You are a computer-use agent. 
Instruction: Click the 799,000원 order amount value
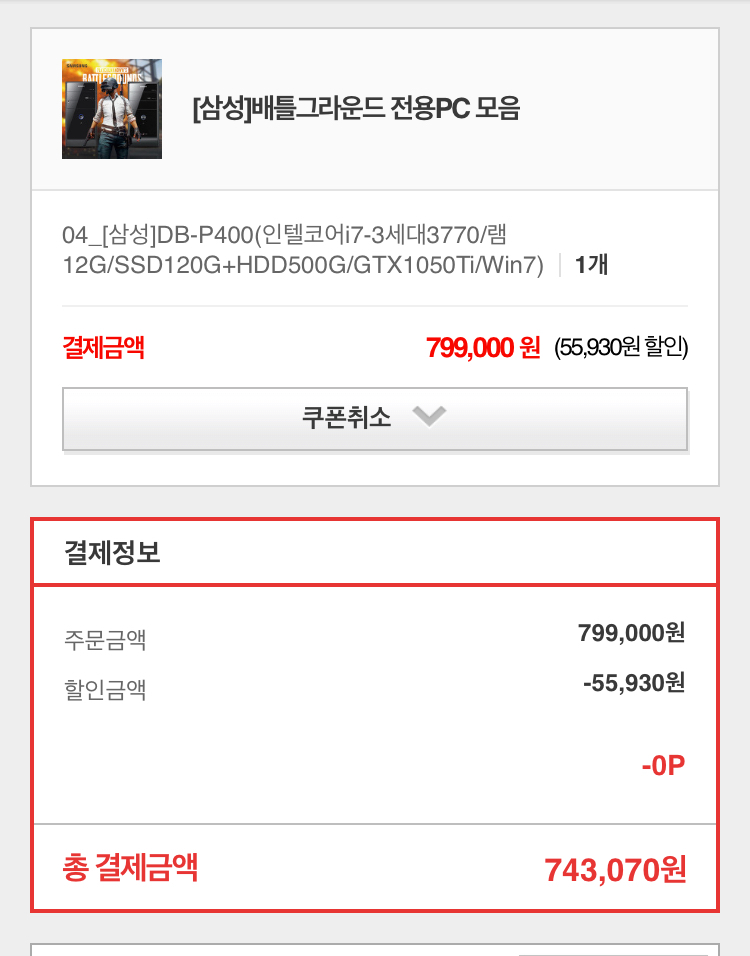click(x=631, y=633)
